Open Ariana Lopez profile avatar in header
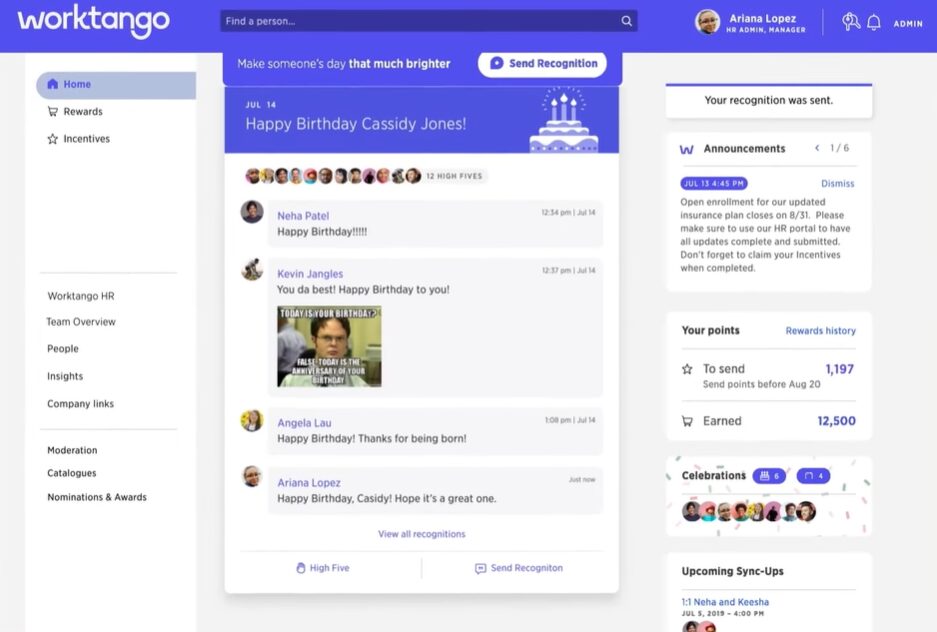Viewport: 937px width, 632px height. 707,22
